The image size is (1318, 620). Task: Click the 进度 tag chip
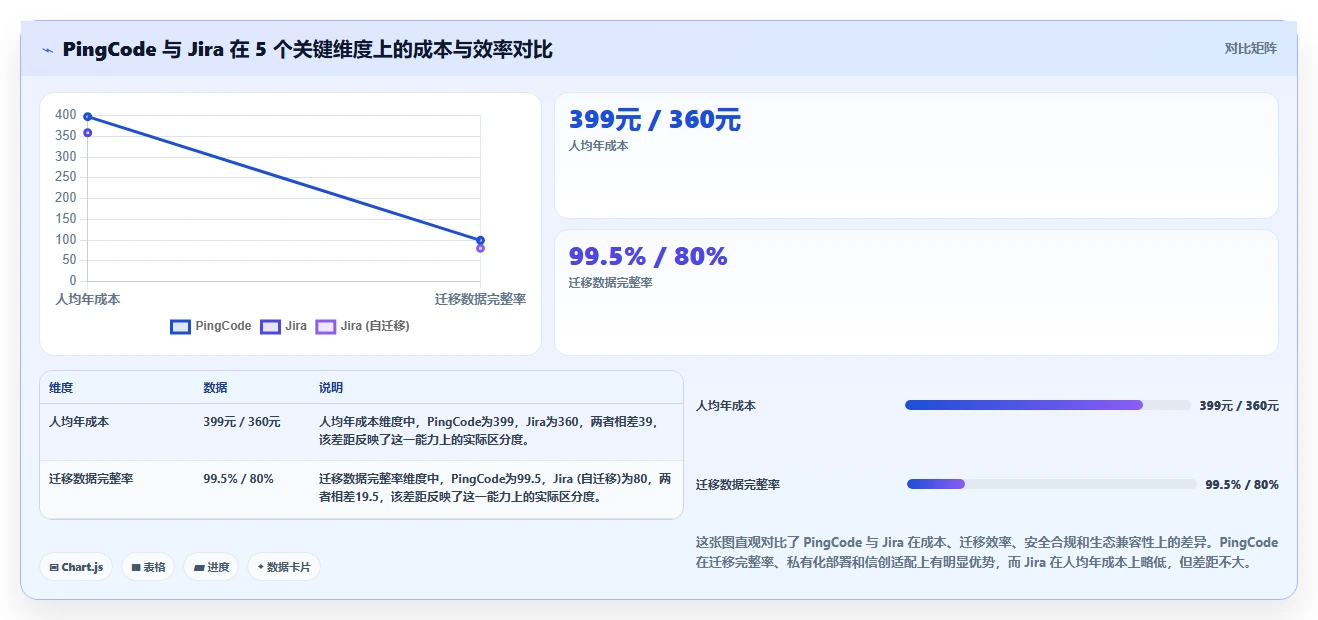pos(211,567)
